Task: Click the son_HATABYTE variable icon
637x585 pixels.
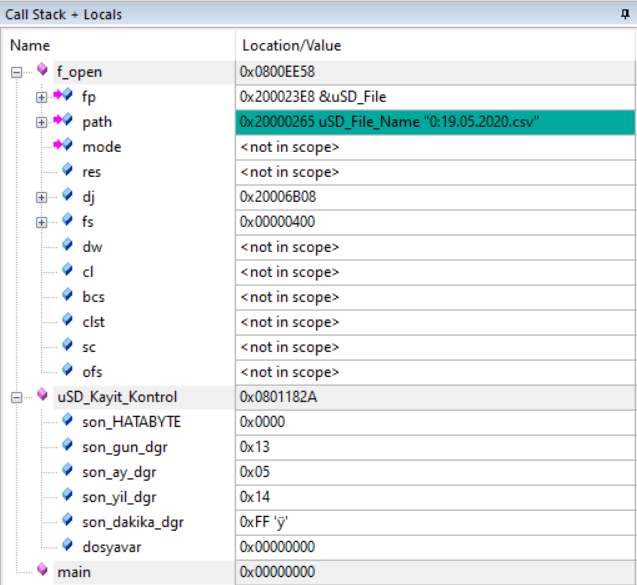Action: pos(67,420)
